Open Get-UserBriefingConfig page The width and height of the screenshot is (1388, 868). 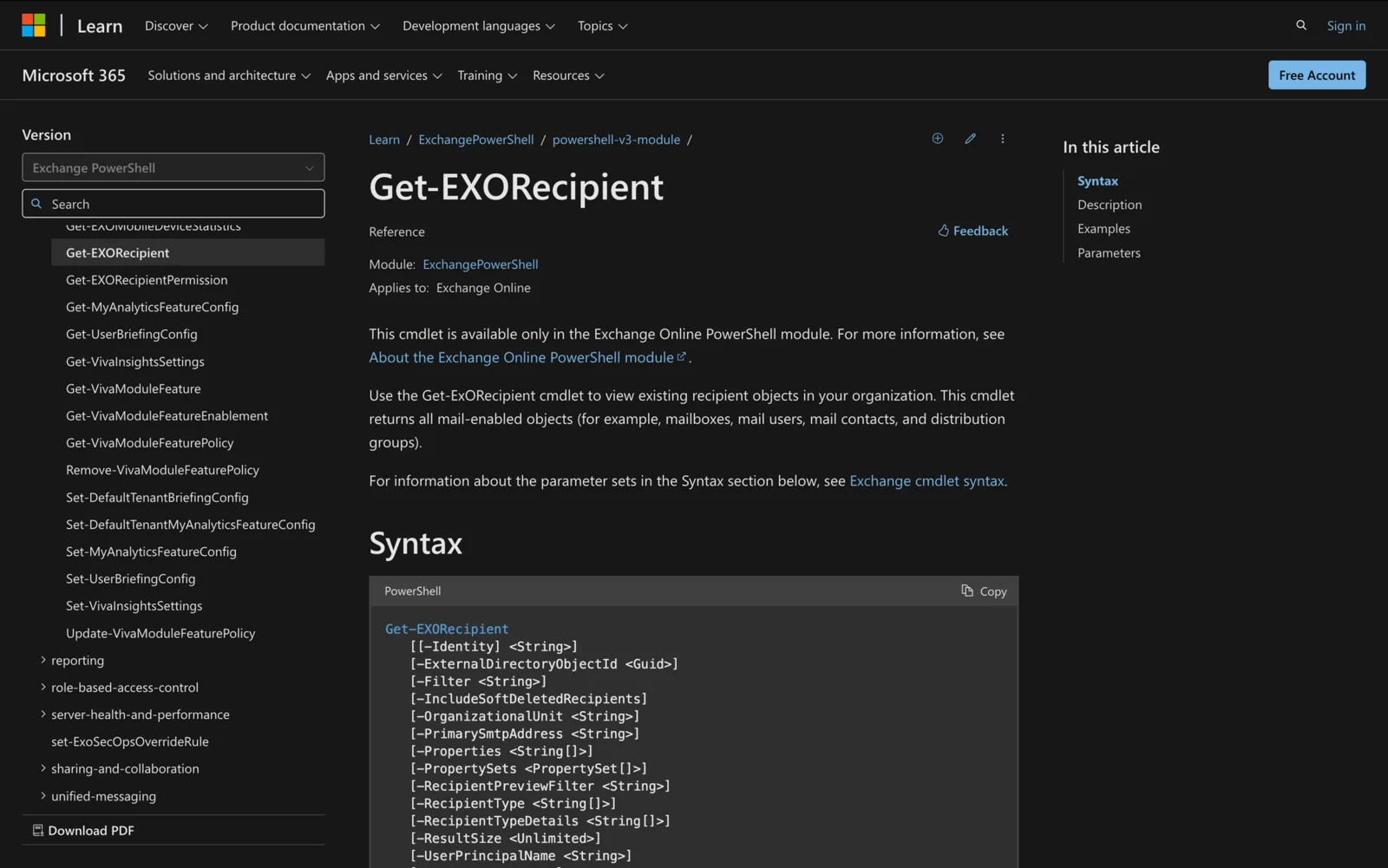[x=132, y=334]
